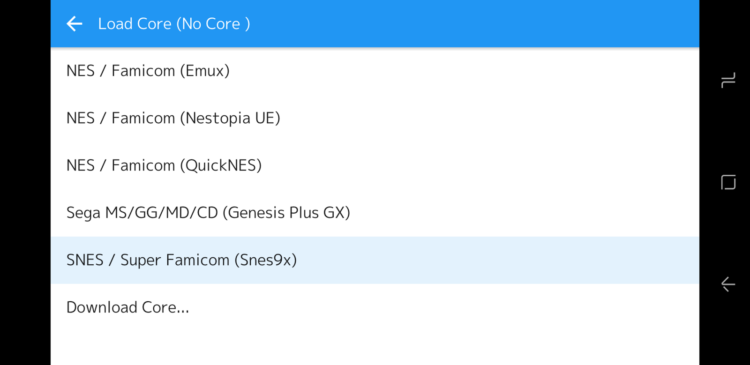Select the Genesis Plus GX entry
The image size is (750, 365).
pyautogui.click(x=375, y=212)
